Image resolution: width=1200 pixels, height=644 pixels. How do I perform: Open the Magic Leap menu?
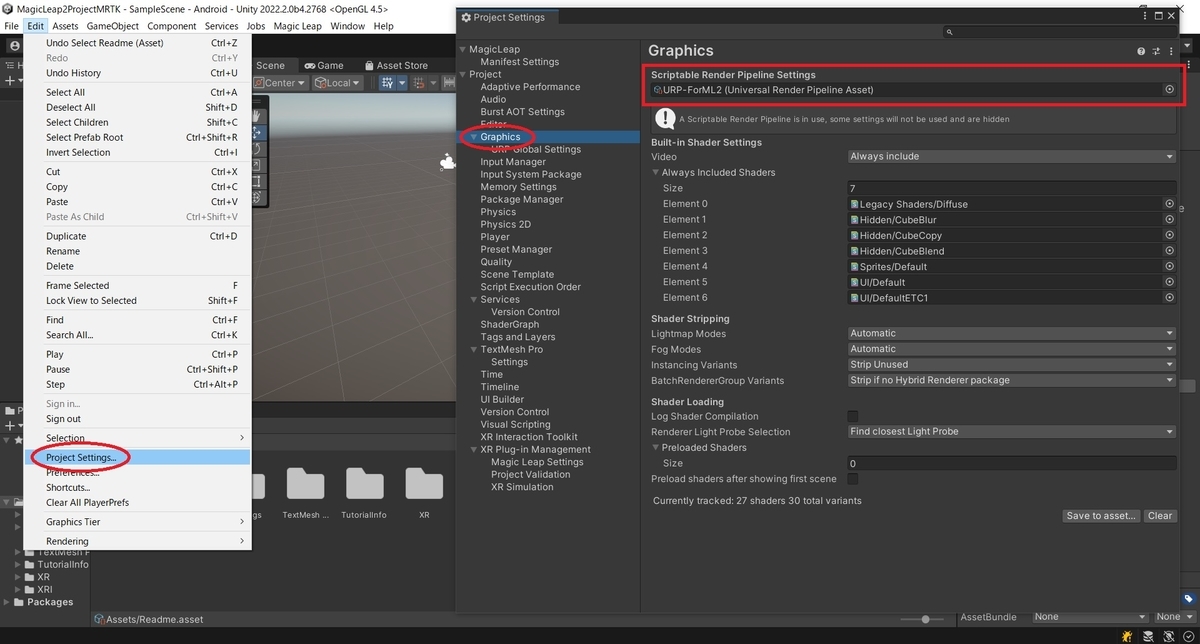(x=296, y=26)
